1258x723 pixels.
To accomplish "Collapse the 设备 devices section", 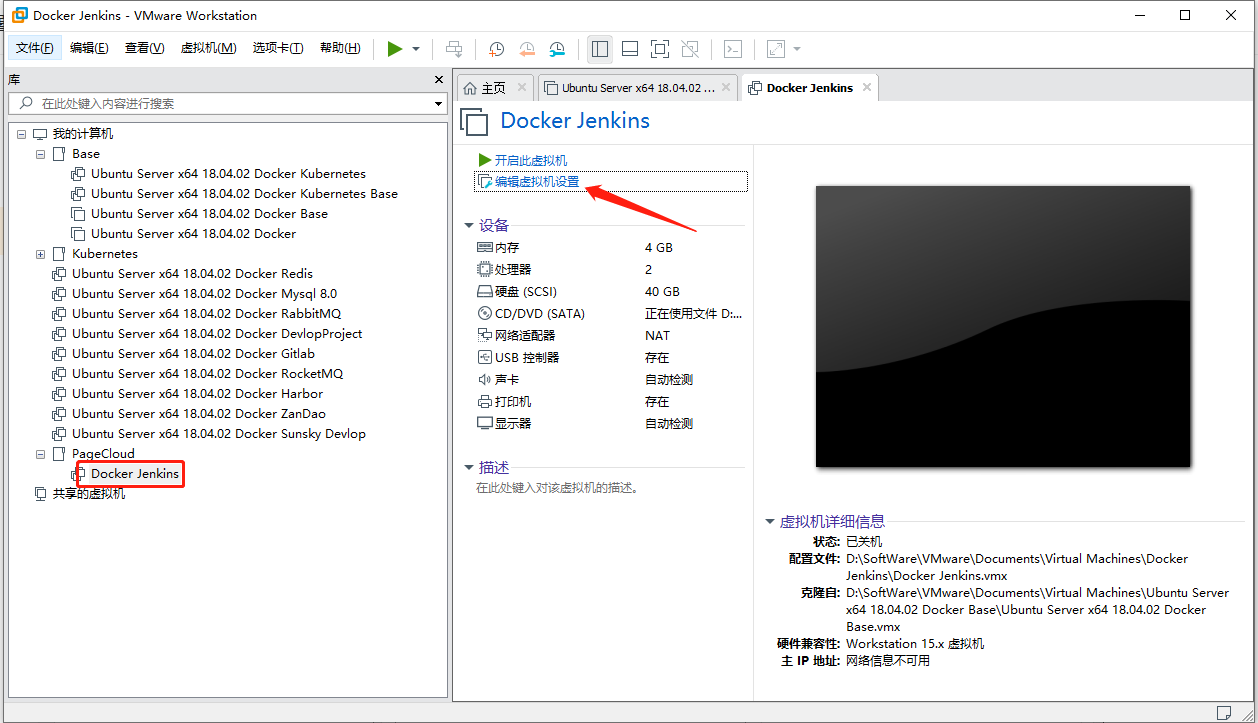I will [469, 226].
